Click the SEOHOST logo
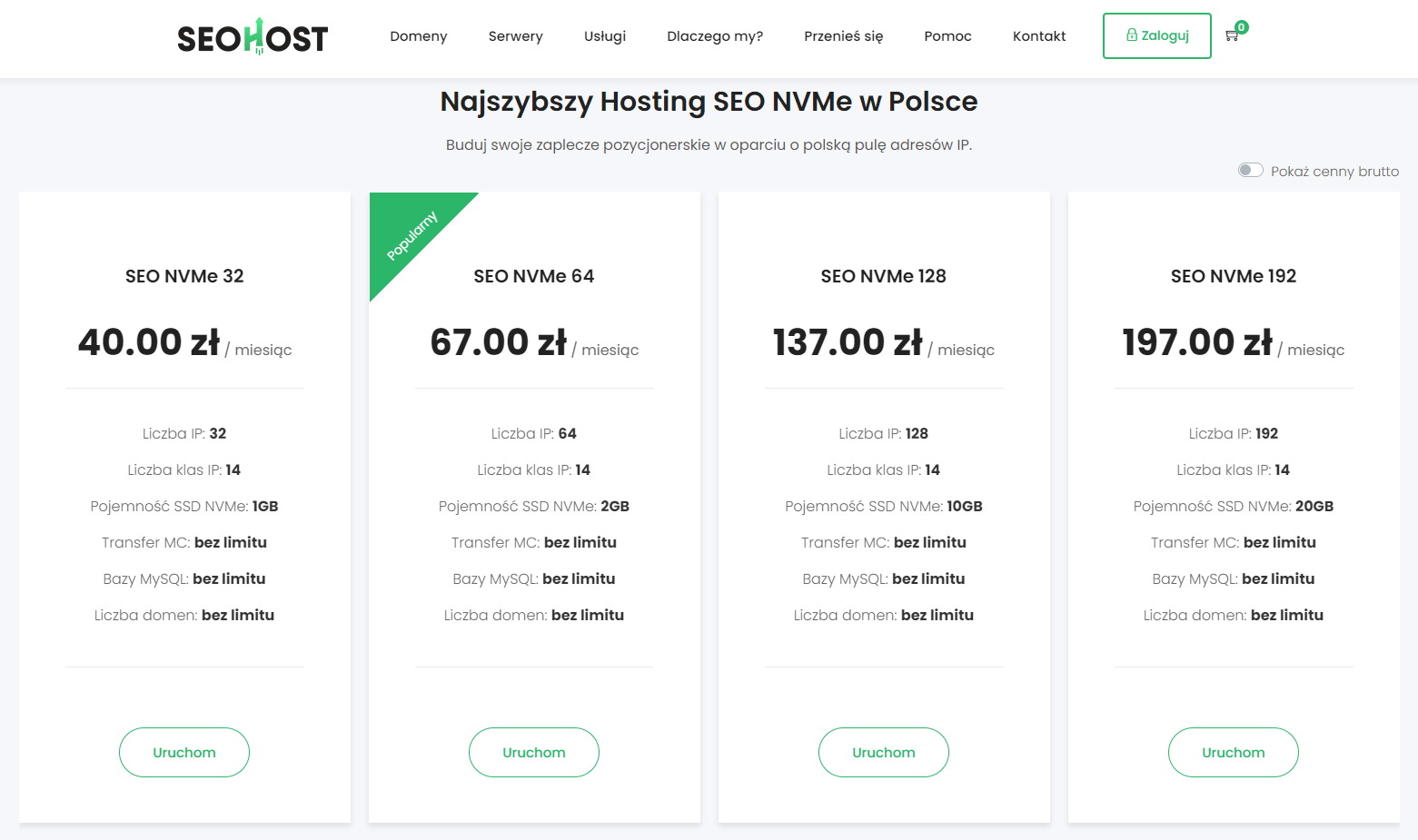Screen dimensions: 1418x840 (253, 36)
